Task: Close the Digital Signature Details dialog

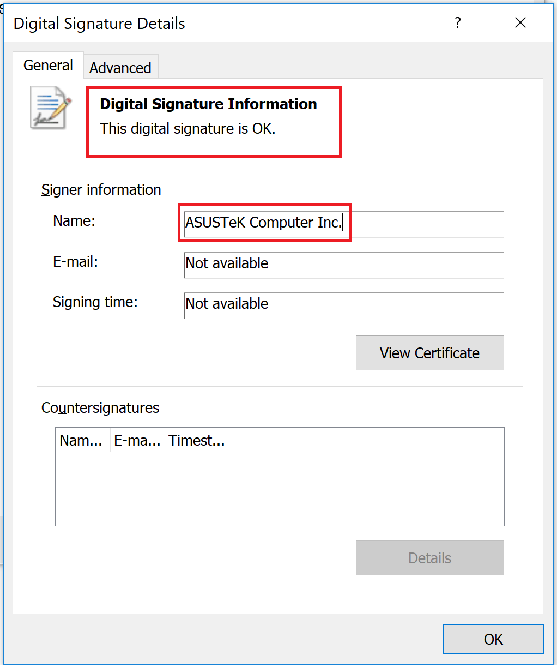Action: pyautogui.click(x=521, y=22)
